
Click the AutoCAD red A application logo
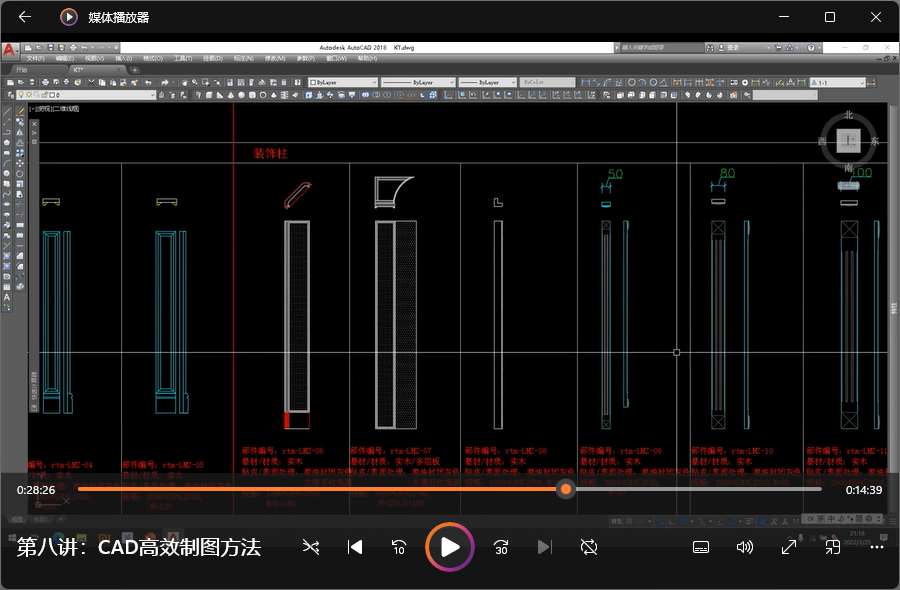(9, 49)
